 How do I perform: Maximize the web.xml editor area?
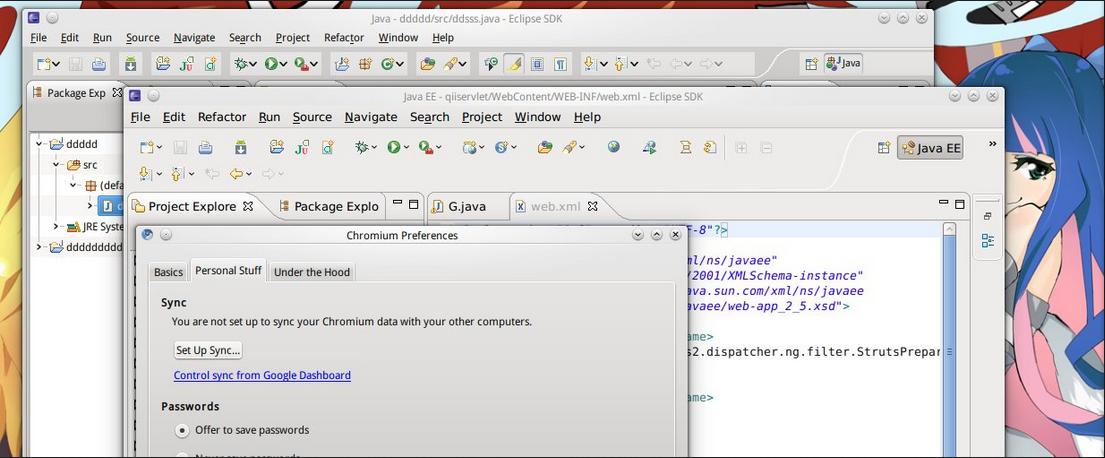point(959,204)
